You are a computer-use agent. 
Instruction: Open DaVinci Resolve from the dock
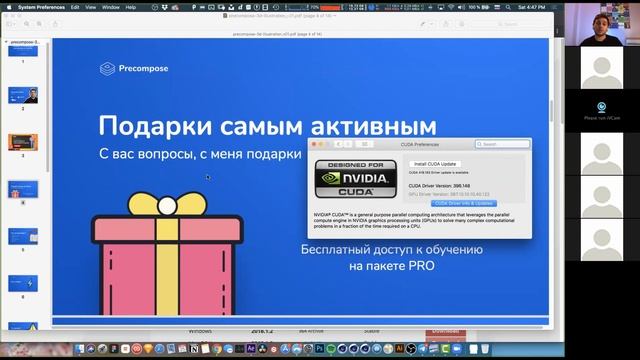(262, 349)
